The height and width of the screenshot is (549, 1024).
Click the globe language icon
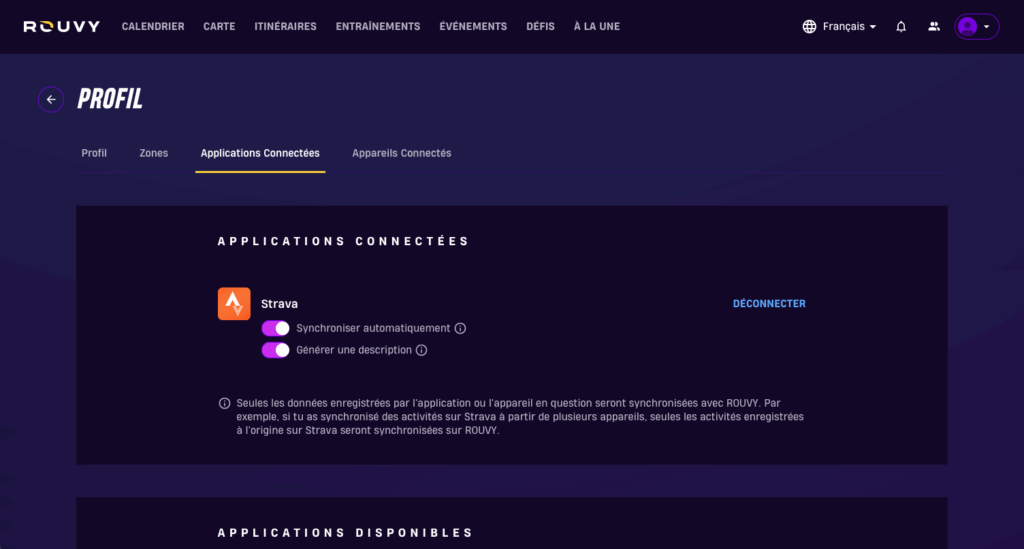pos(809,27)
